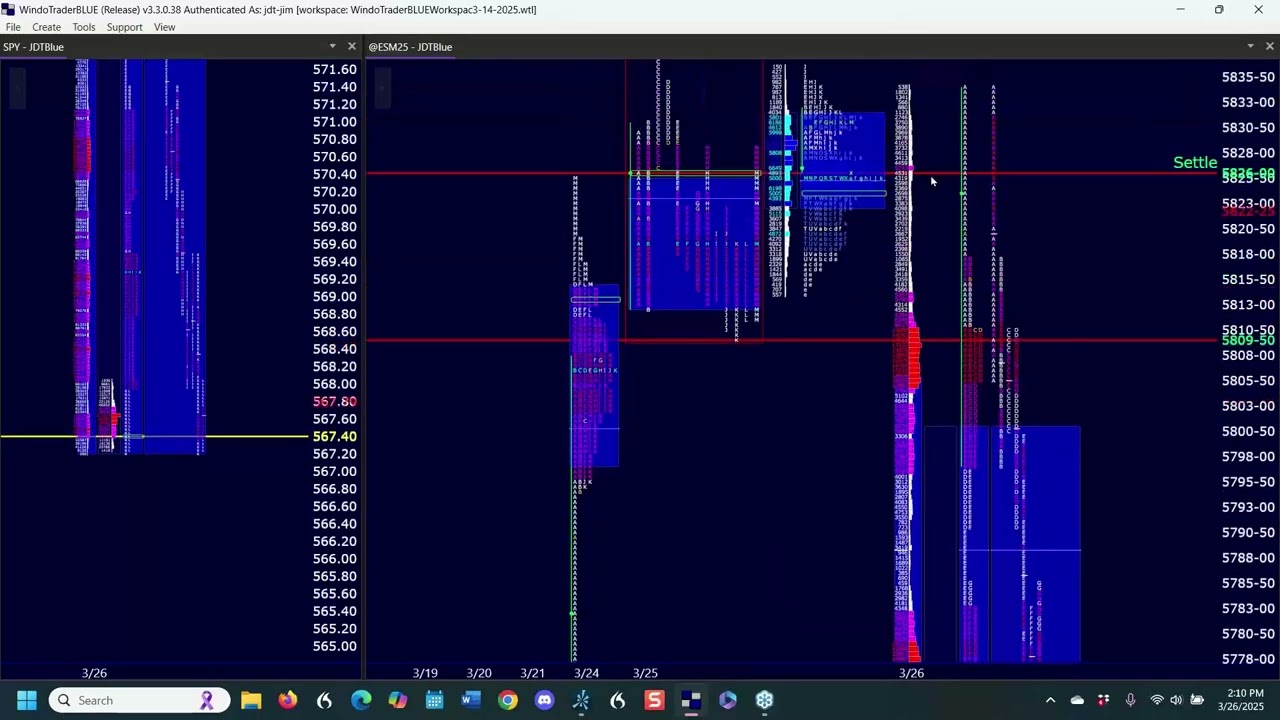Launch Google Chrome from the taskbar
Image resolution: width=1280 pixels, height=720 pixels.
click(508, 700)
